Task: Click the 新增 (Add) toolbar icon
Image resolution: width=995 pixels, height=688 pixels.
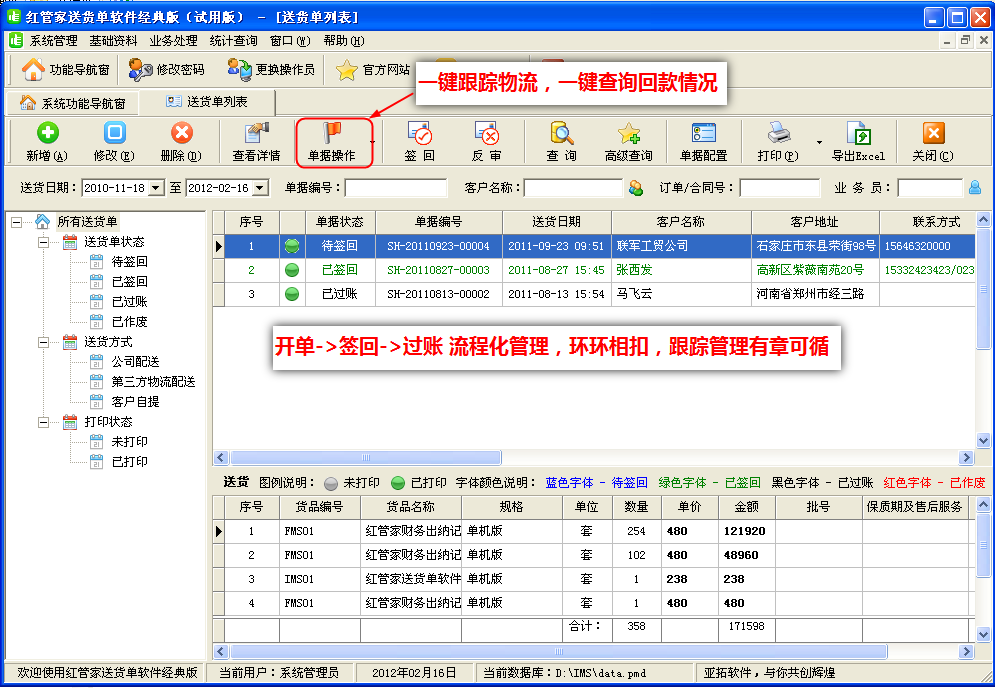Action: click(46, 134)
